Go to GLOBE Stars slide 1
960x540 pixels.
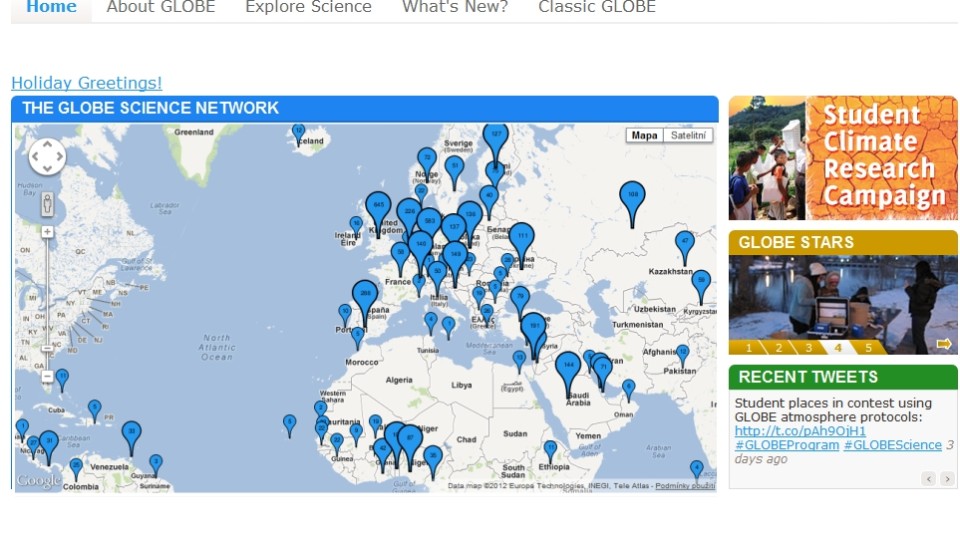748,348
